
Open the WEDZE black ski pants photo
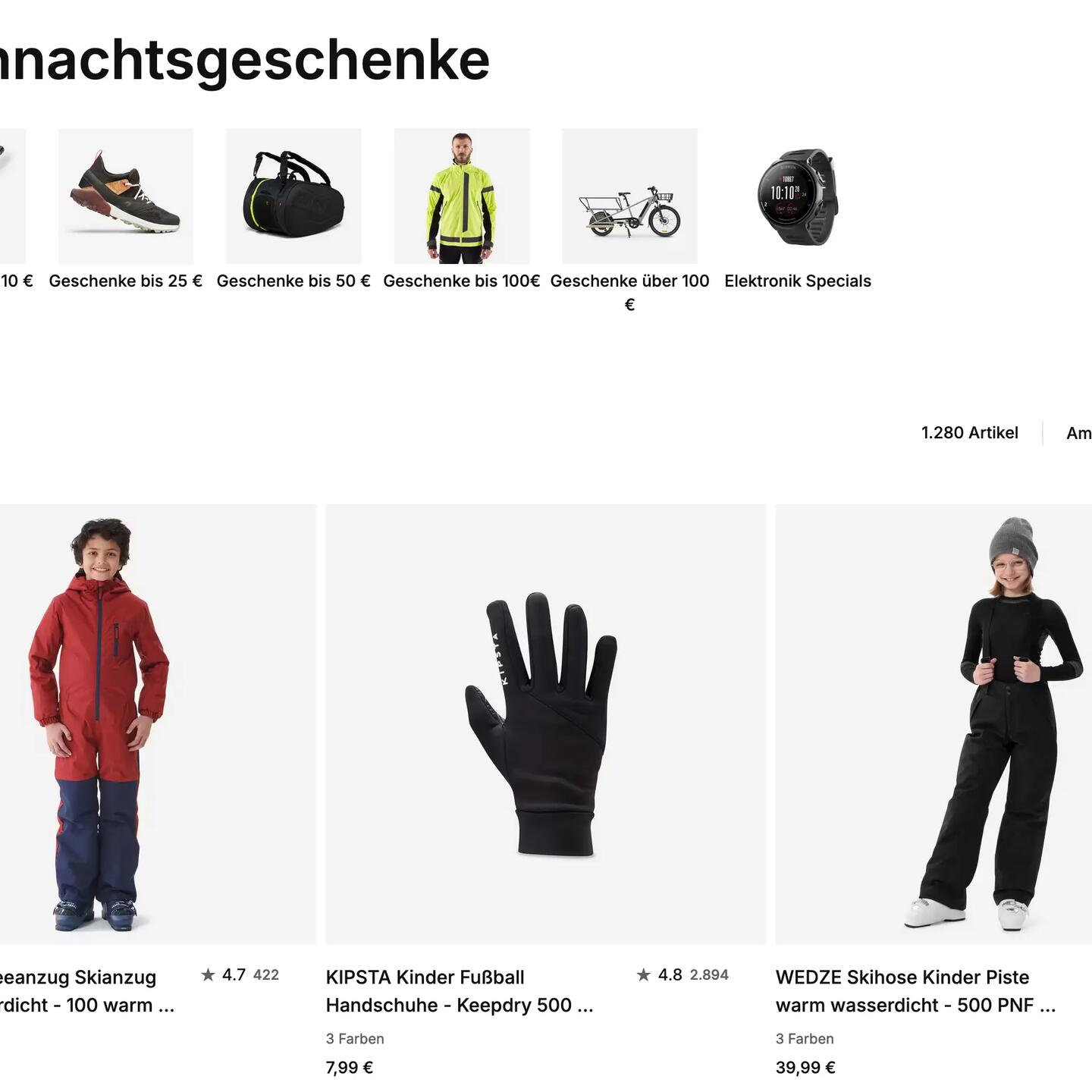click(934, 724)
